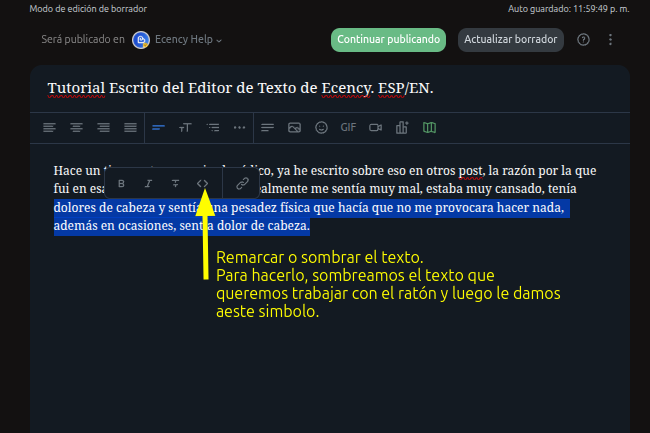Viewport: 650px width, 433px height.
Task: Insert a list from toolbar
Action: pos(213,128)
